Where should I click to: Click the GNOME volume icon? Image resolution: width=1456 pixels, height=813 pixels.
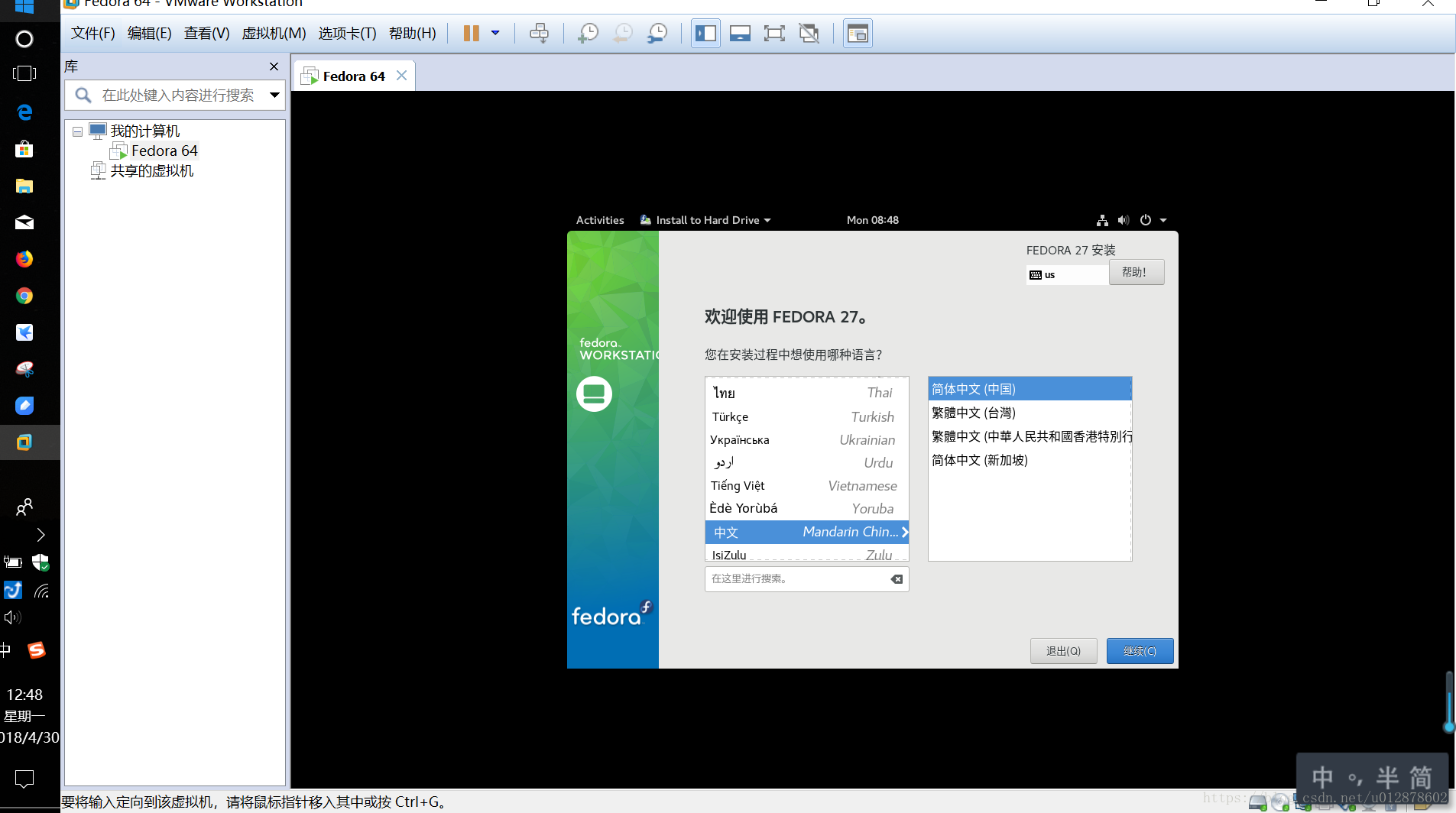tap(1123, 220)
